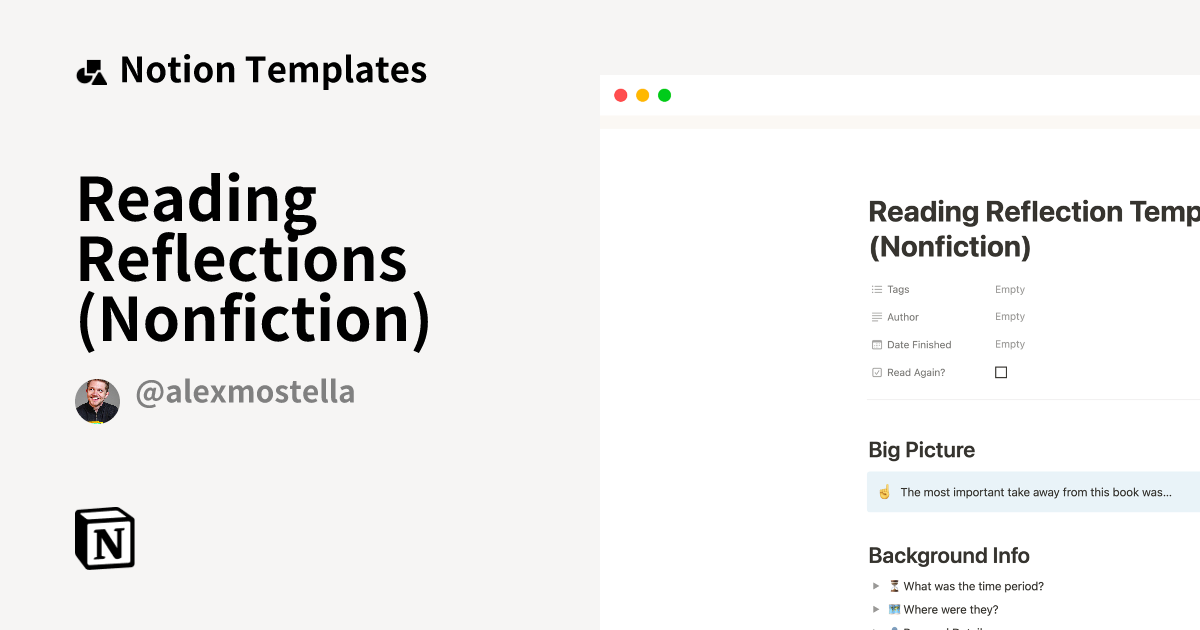Click the green full-screen traffic light

(663, 95)
